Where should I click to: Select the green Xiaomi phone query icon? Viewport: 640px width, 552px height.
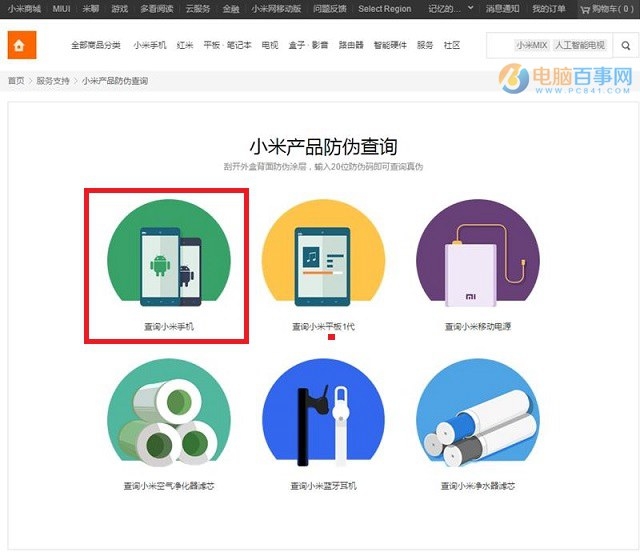click(169, 253)
